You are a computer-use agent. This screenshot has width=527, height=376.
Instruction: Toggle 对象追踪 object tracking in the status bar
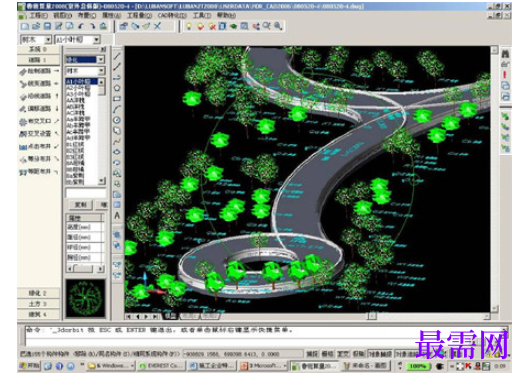click(x=406, y=353)
